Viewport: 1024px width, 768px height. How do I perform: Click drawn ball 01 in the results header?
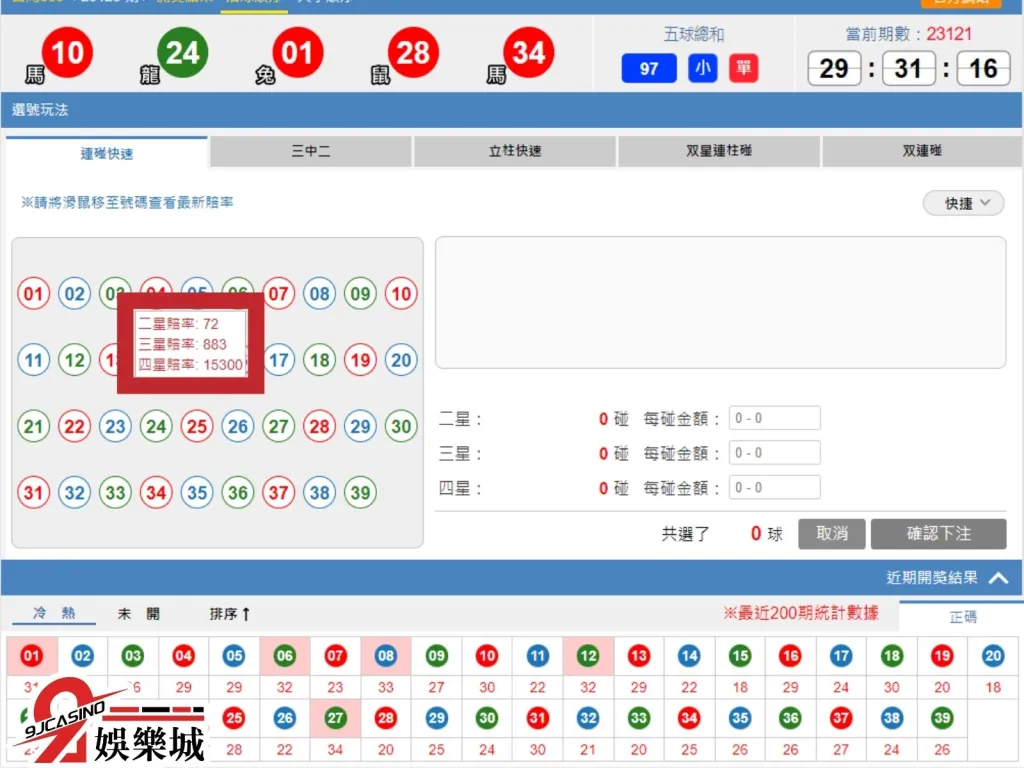(x=298, y=52)
